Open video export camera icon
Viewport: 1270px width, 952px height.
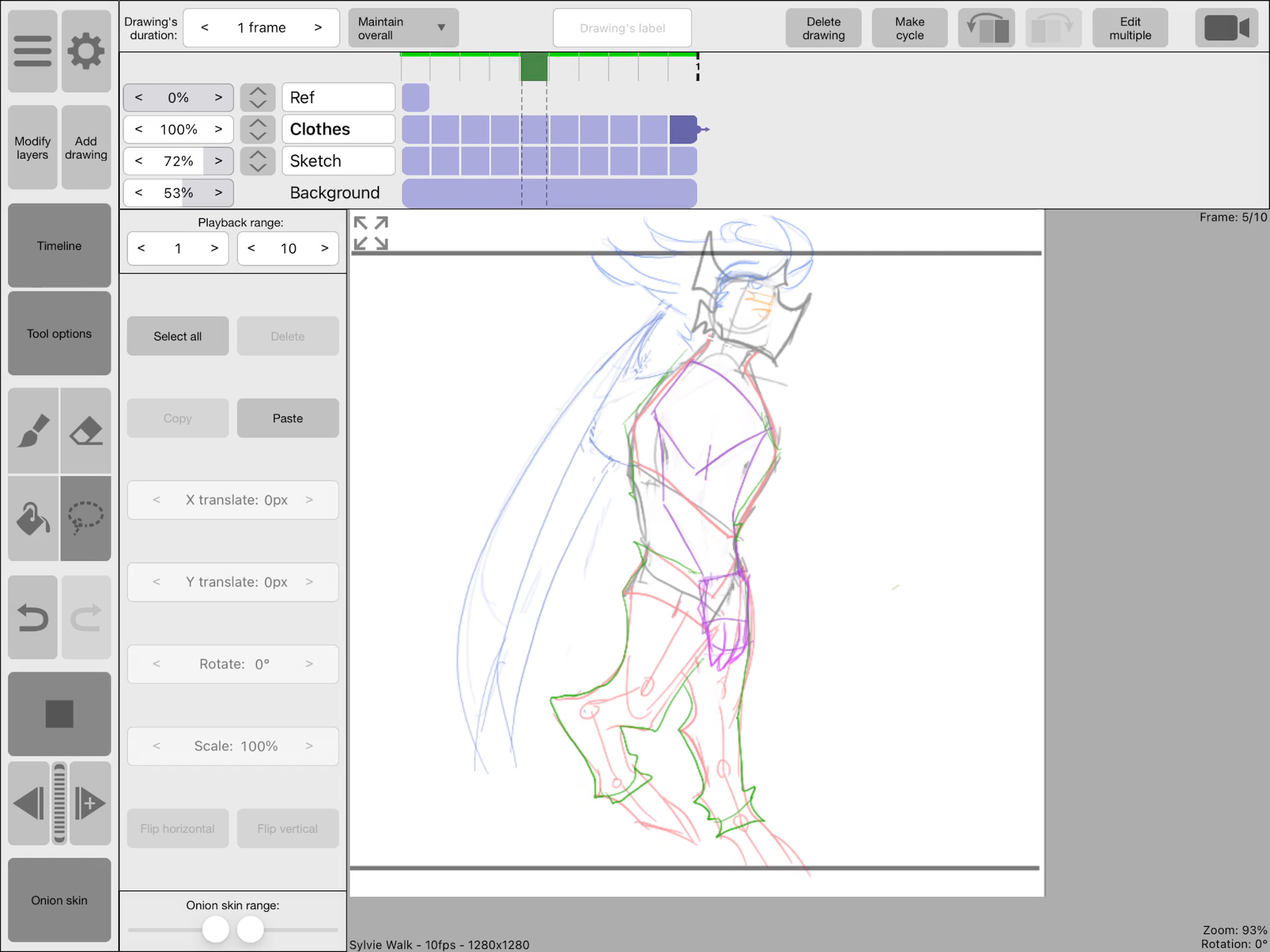tap(1226, 28)
